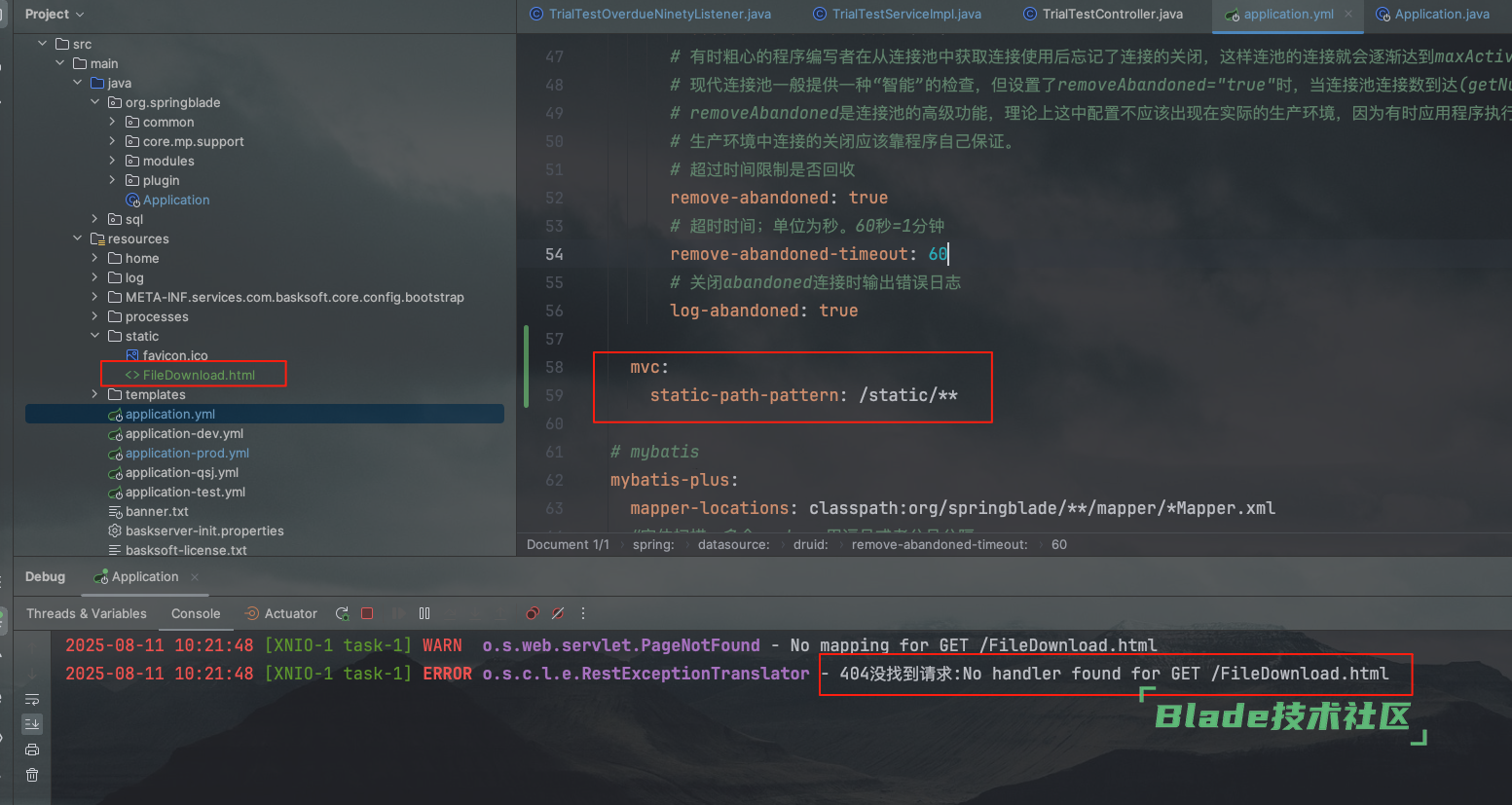The height and width of the screenshot is (805, 1512).
Task: Open the debug toolbar more-options menu
Action: [583, 613]
